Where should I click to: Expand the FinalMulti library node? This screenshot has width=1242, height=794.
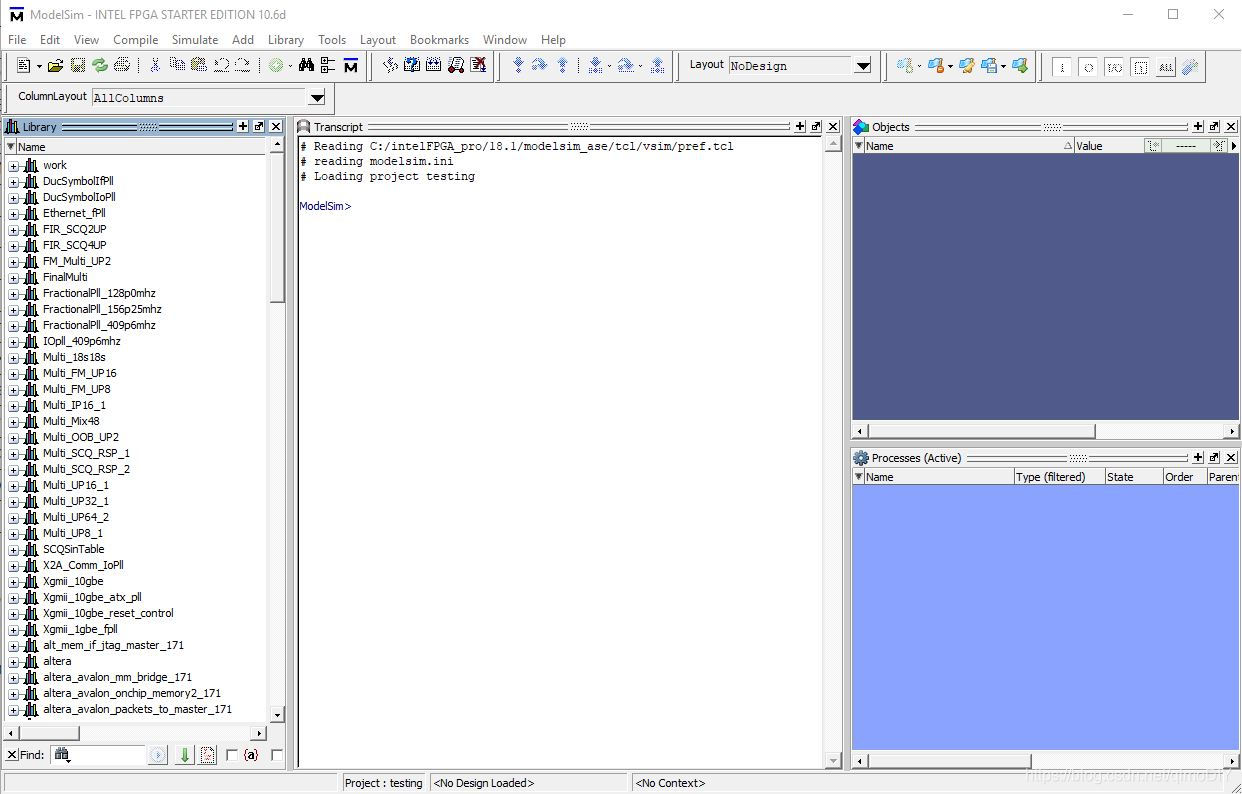(x=14, y=278)
